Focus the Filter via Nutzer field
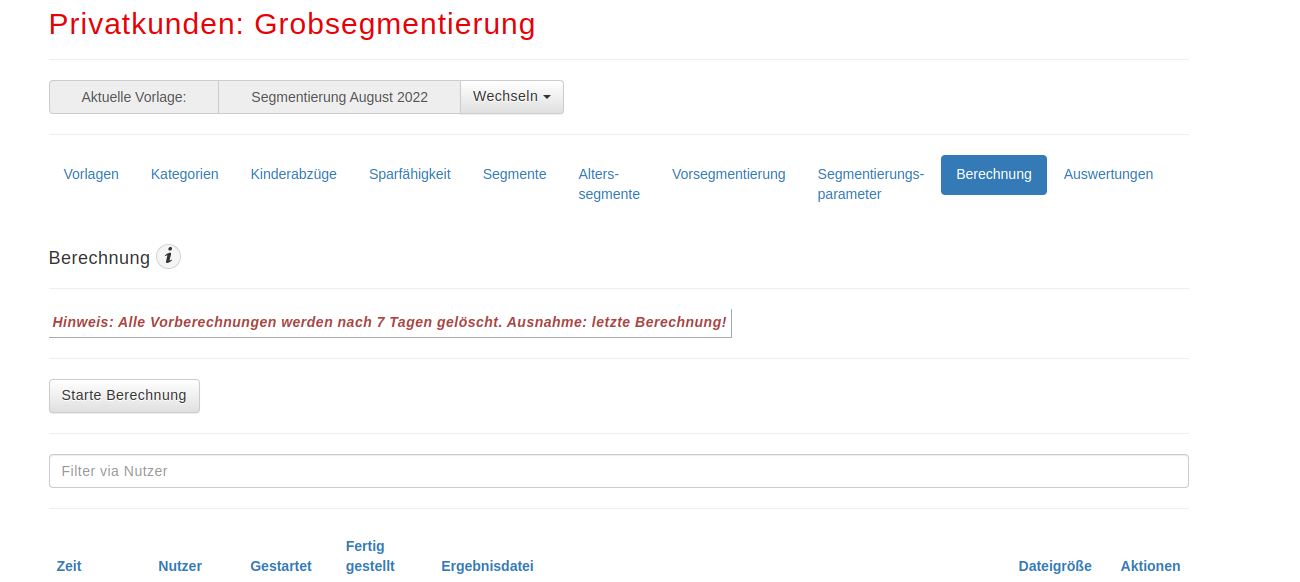The width and height of the screenshot is (1300, 582). click(619, 471)
